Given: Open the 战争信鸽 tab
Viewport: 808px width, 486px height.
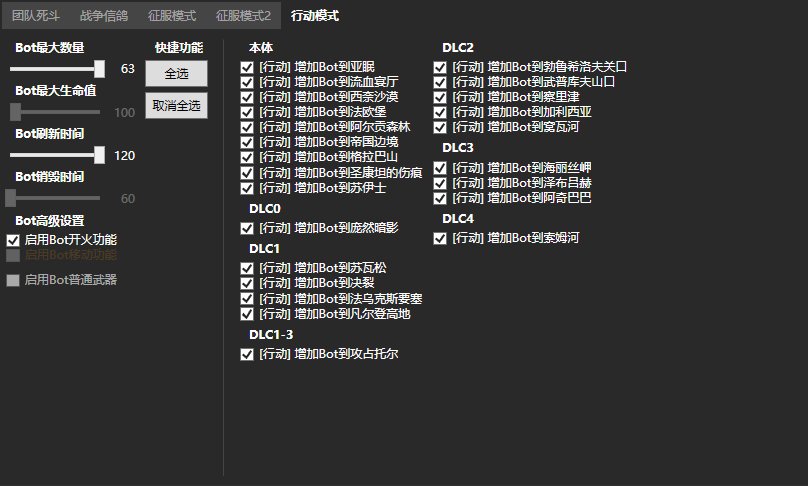Looking at the screenshot, I should tap(104, 16).
